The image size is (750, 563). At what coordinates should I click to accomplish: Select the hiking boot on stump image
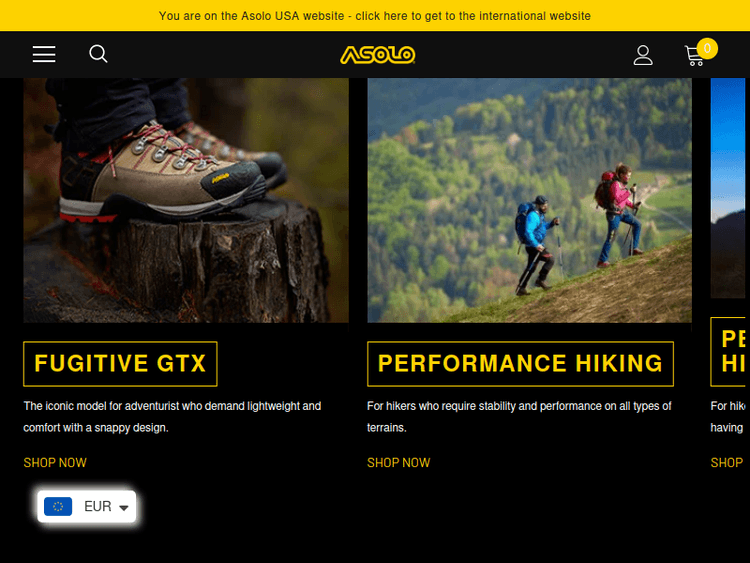[186, 200]
